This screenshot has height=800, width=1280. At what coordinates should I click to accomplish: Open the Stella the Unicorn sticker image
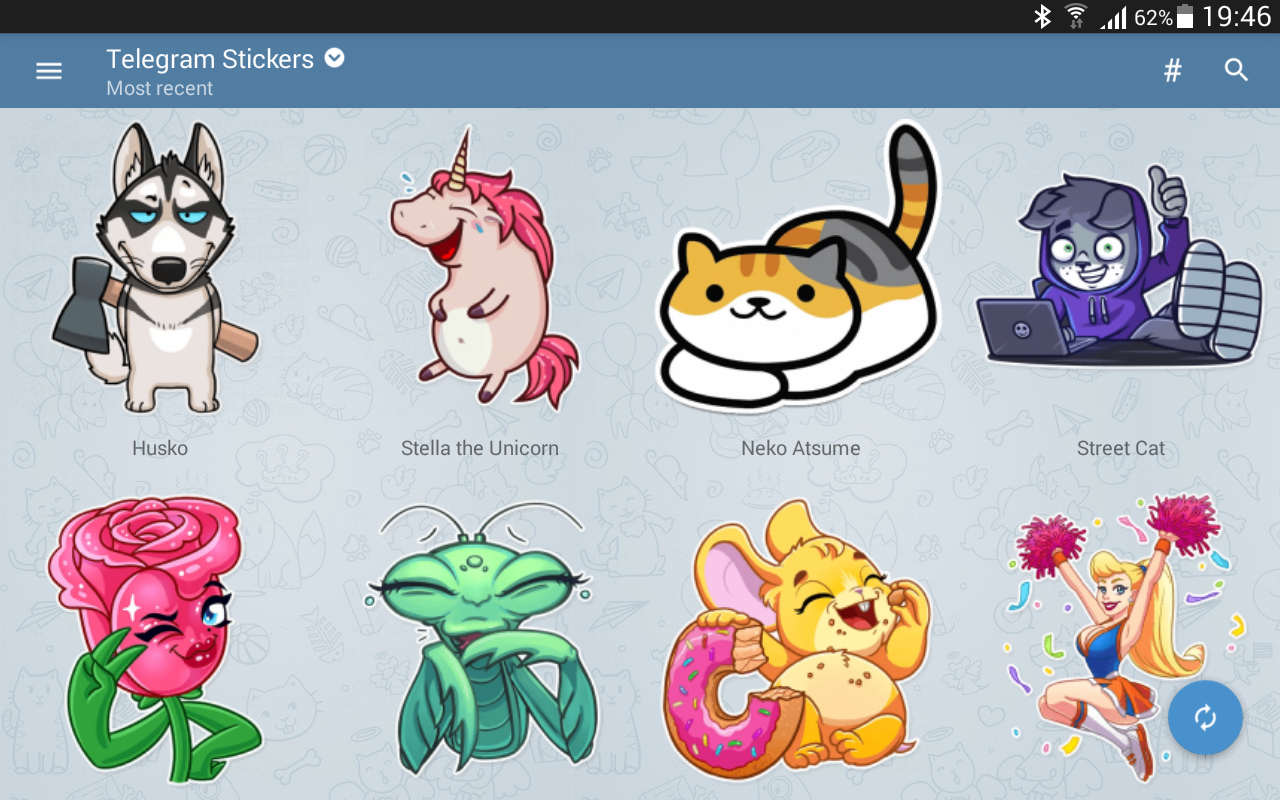tap(484, 268)
